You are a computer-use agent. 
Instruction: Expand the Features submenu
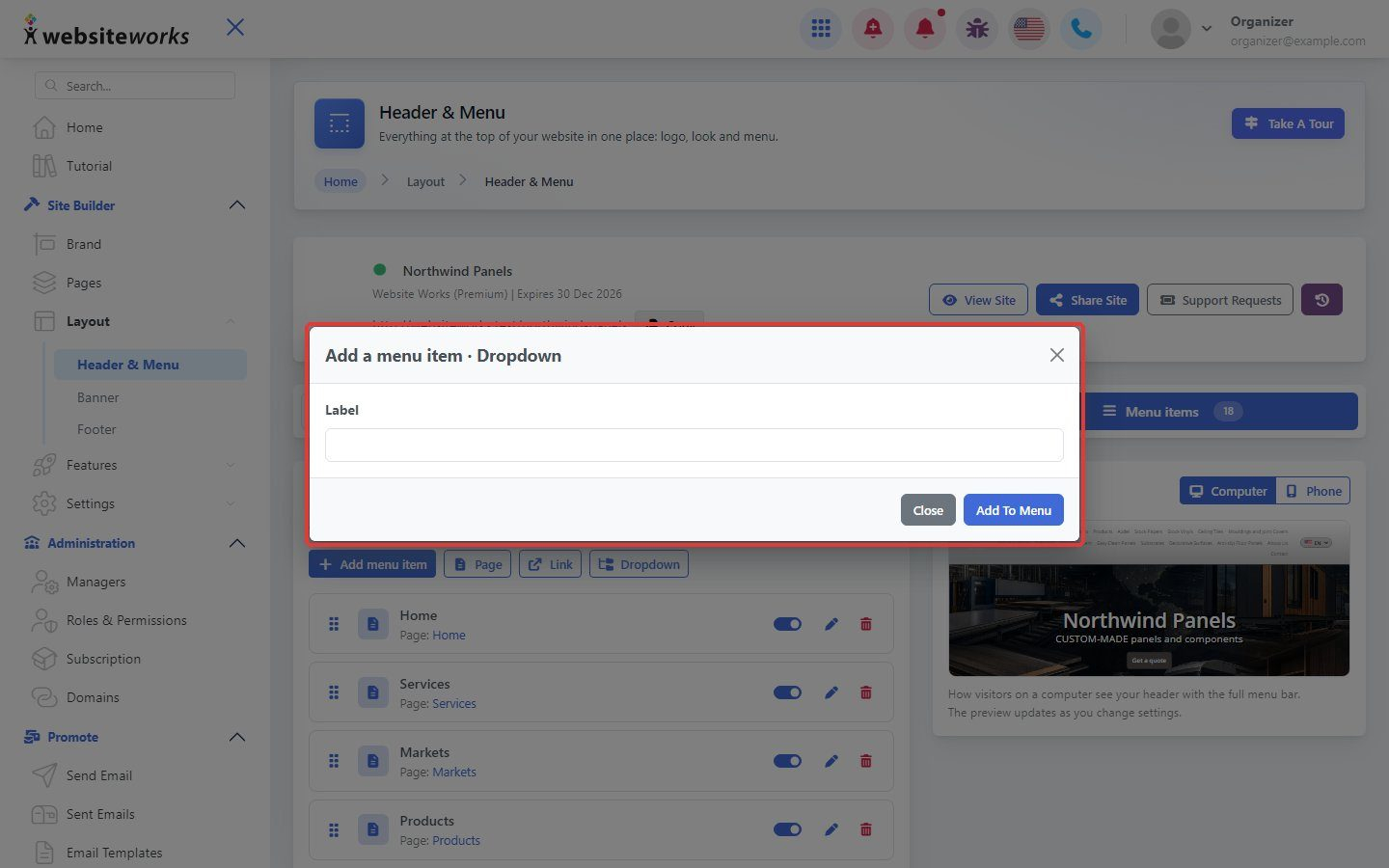pos(231,465)
